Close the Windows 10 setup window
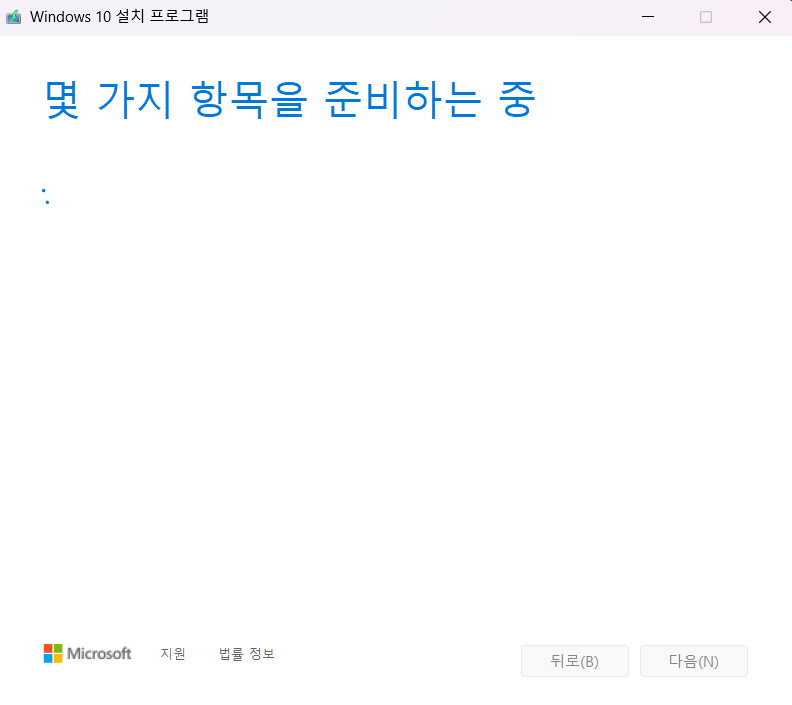This screenshot has height=705, width=792. pyautogui.click(x=765, y=17)
